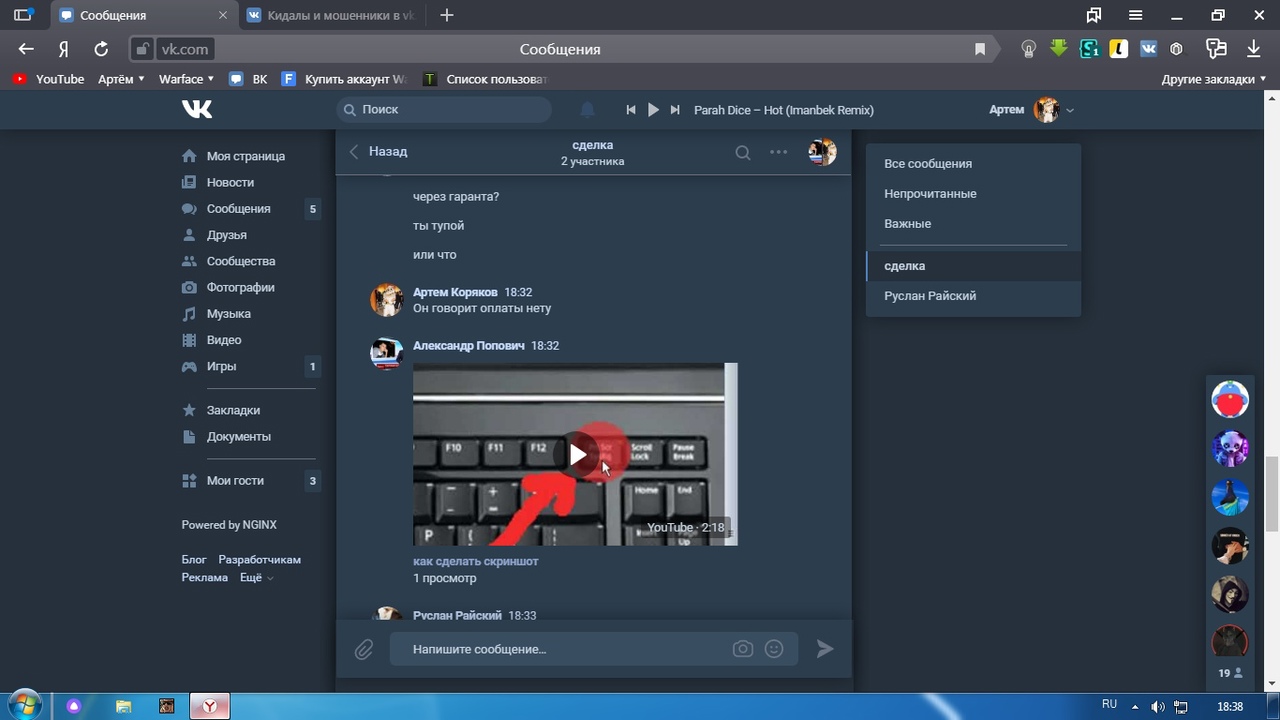Image resolution: width=1280 pixels, height=720 pixels.
Task: Skip to the next music track
Action: pos(675,110)
